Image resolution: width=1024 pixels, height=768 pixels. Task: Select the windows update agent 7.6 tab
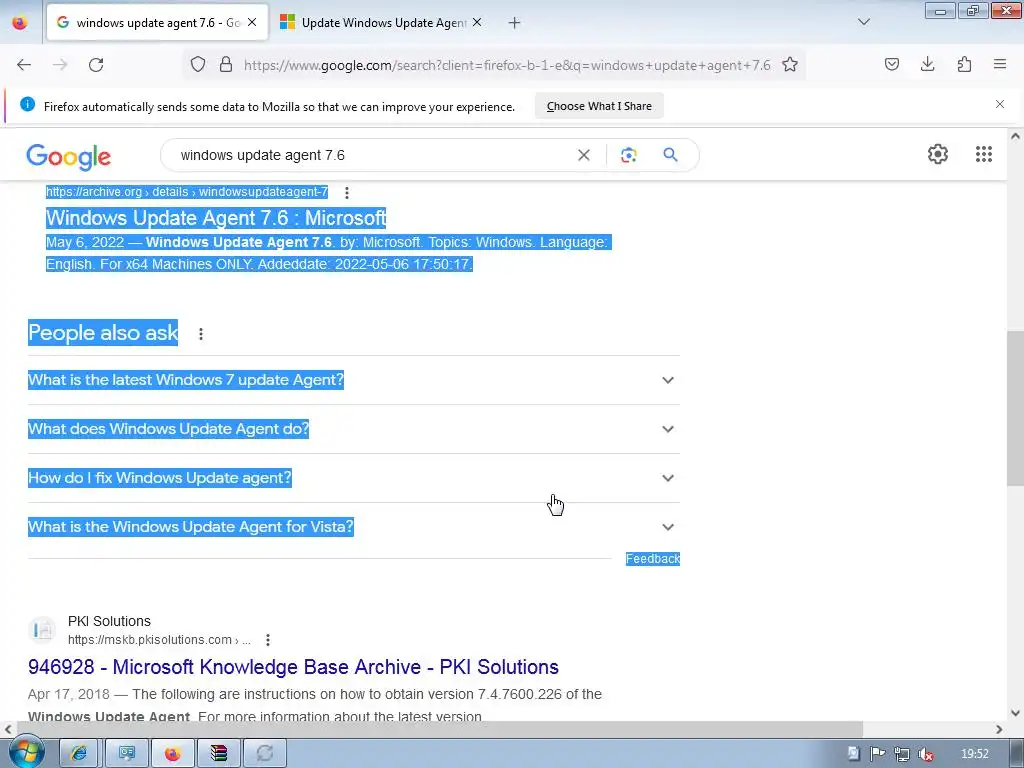point(157,23)
